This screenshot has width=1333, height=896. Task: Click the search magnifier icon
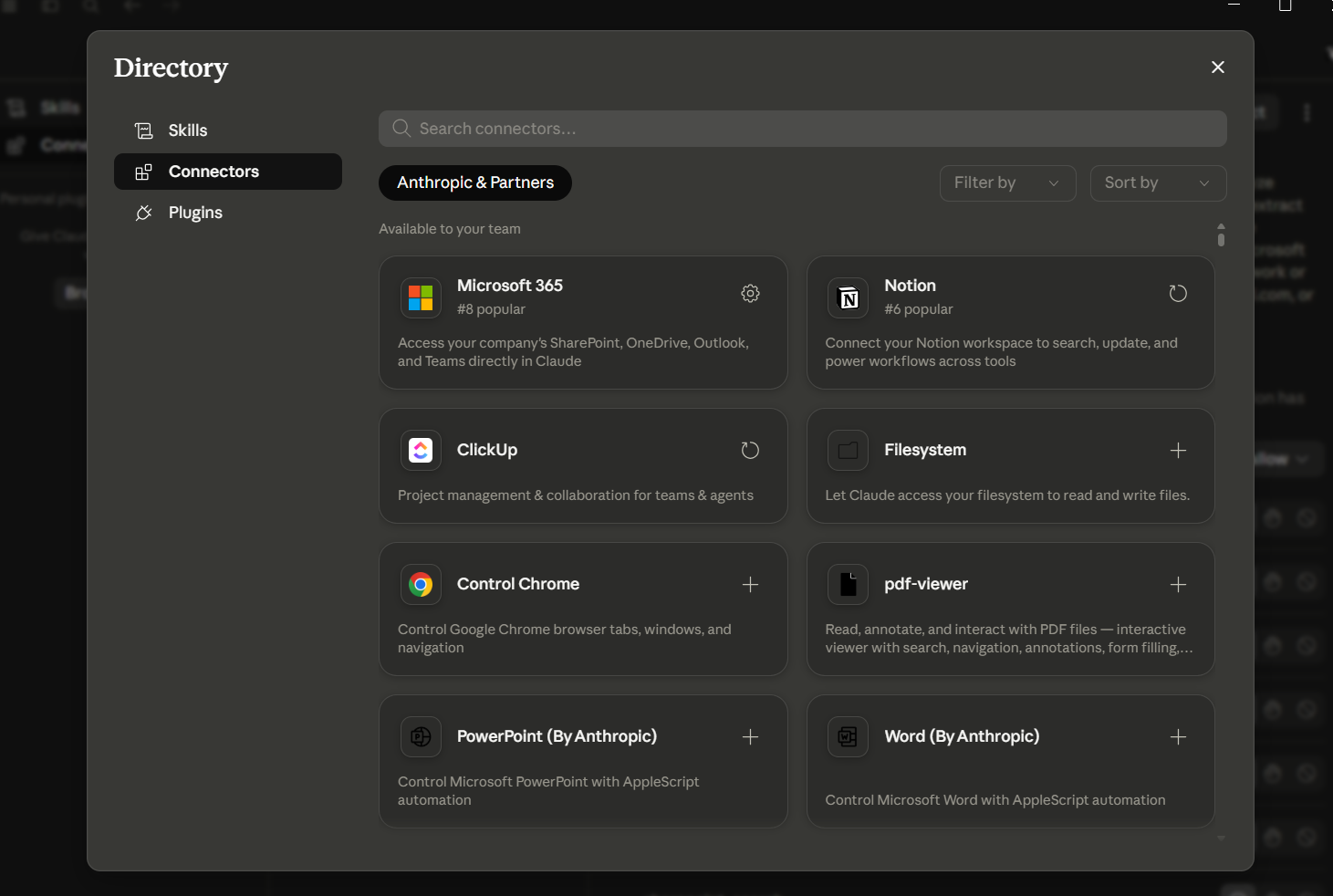(x=401, y=129)
